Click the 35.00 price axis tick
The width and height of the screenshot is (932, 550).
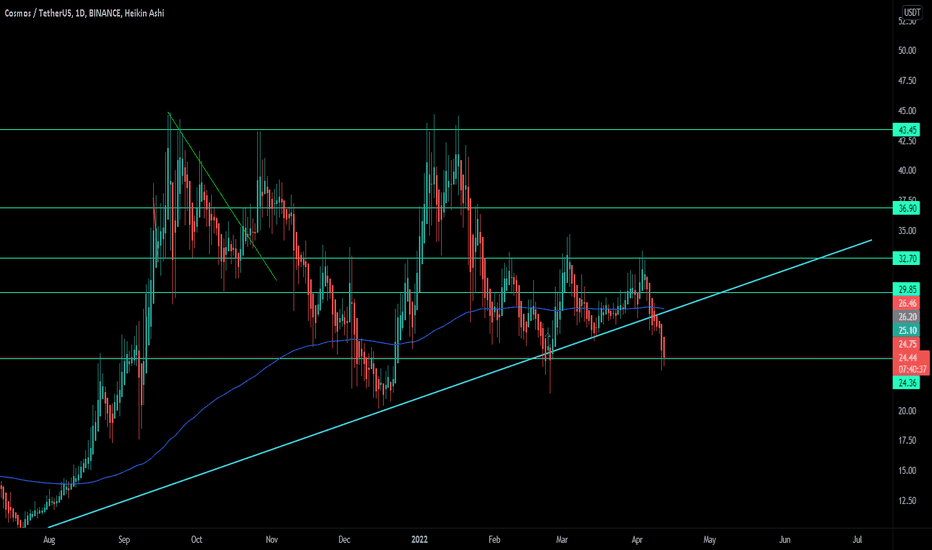point(906,231)
